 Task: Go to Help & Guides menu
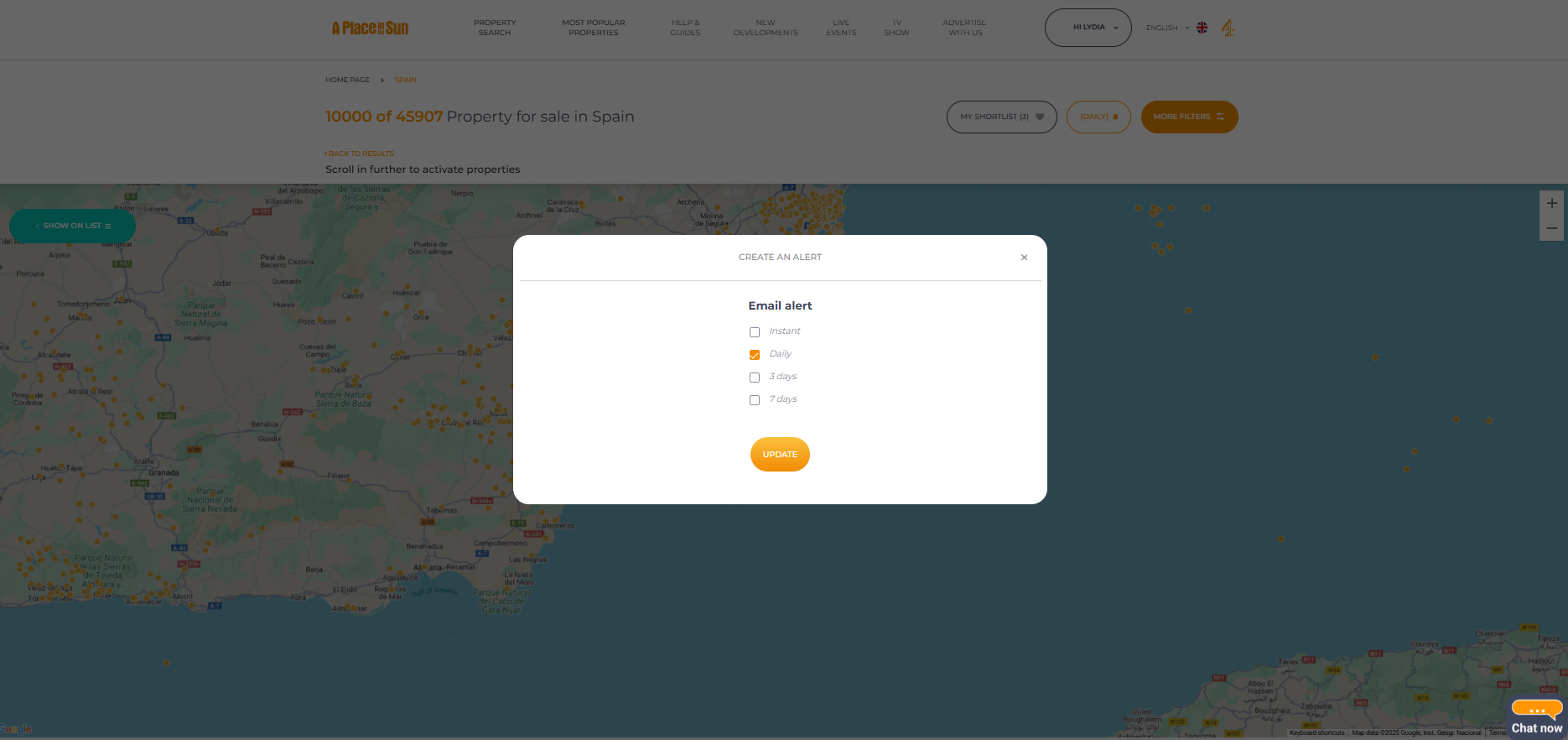[x=685, y=28]
